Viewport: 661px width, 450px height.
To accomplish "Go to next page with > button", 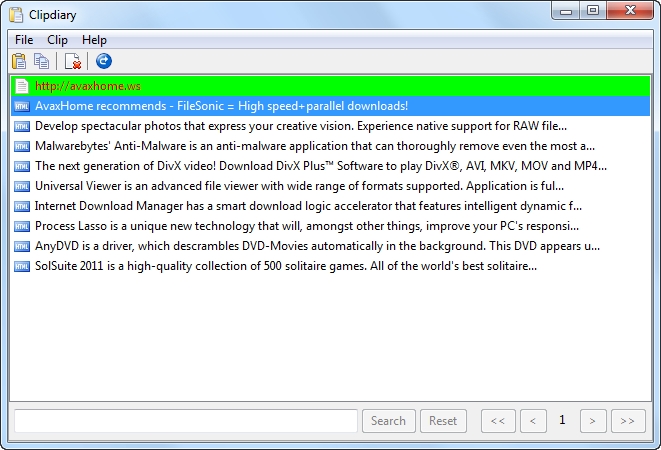I will 593,421.
